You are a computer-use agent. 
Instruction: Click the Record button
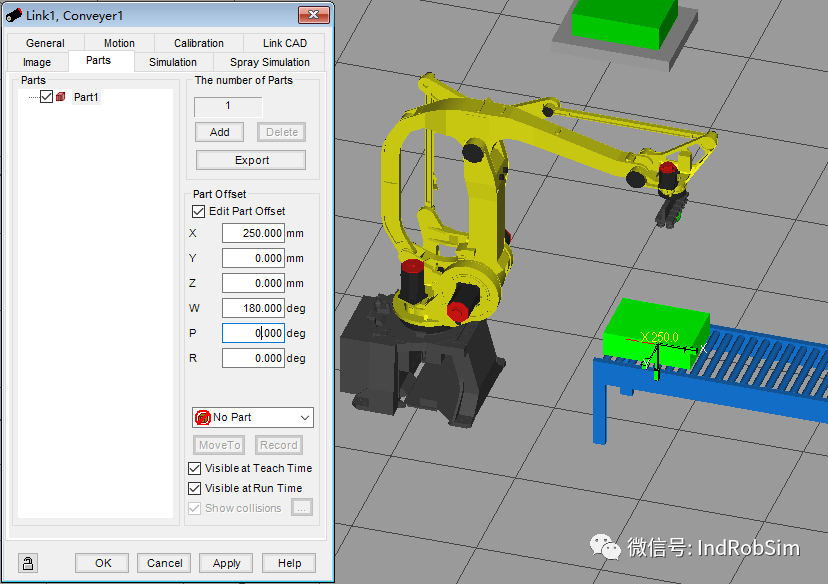tap(279, 445)
